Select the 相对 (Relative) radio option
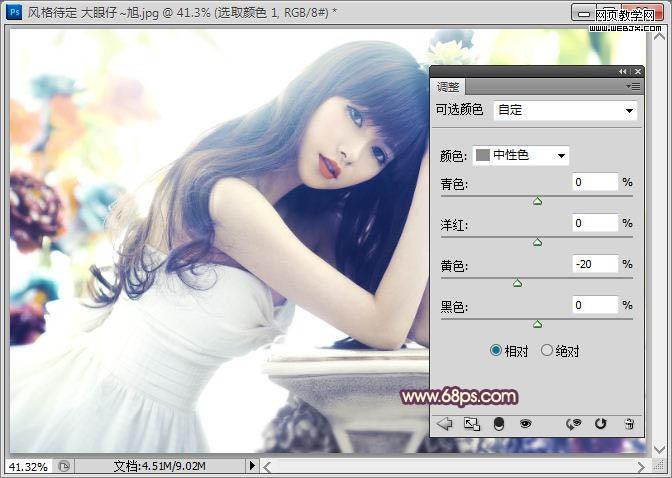Viewport: 672px width, 478px height. (x=497, y=351)
